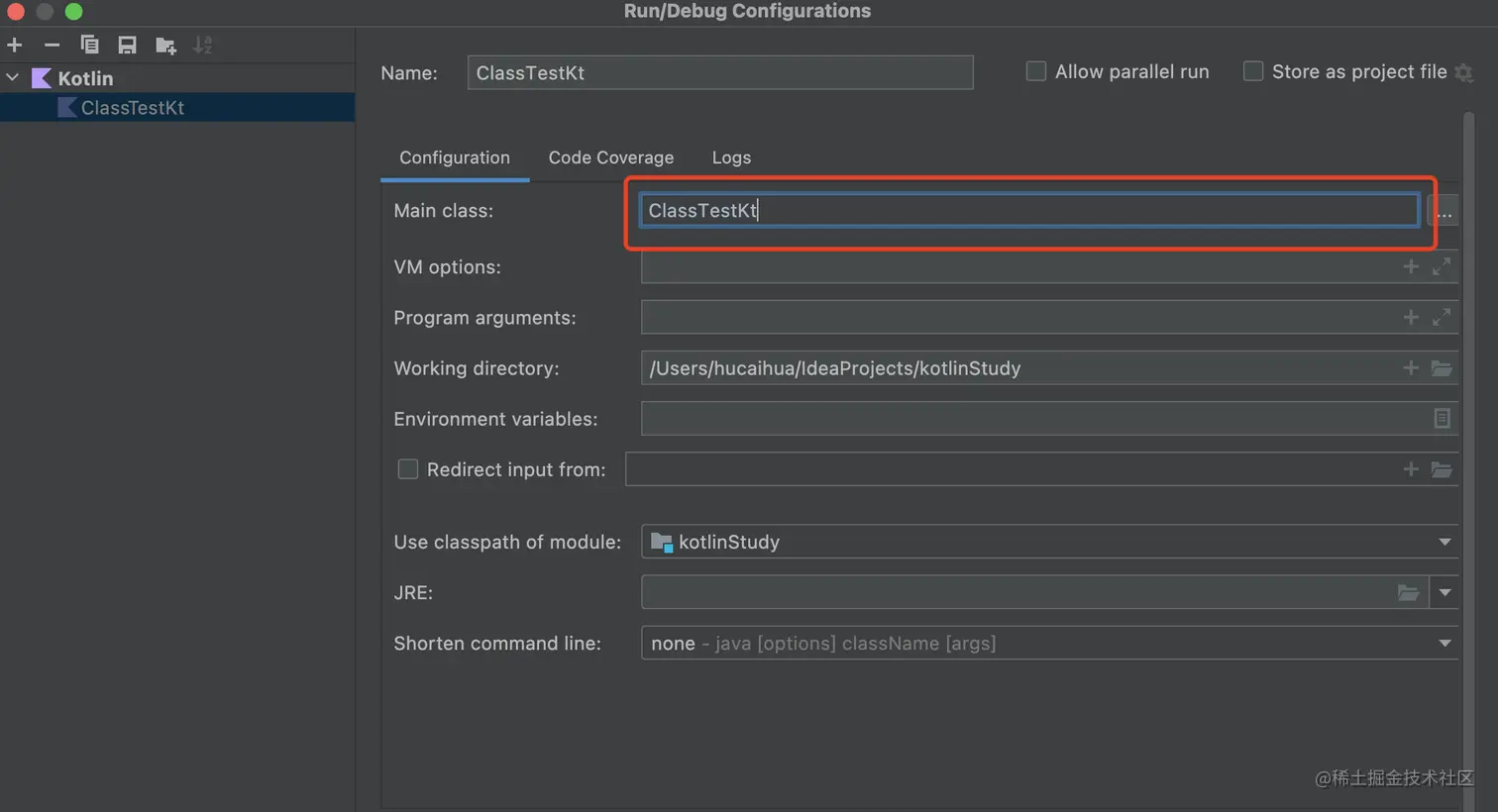Enable the Allow parallel run checkbox
The height and width of the screenshot is (812, 1498).
coord(1036,71)
